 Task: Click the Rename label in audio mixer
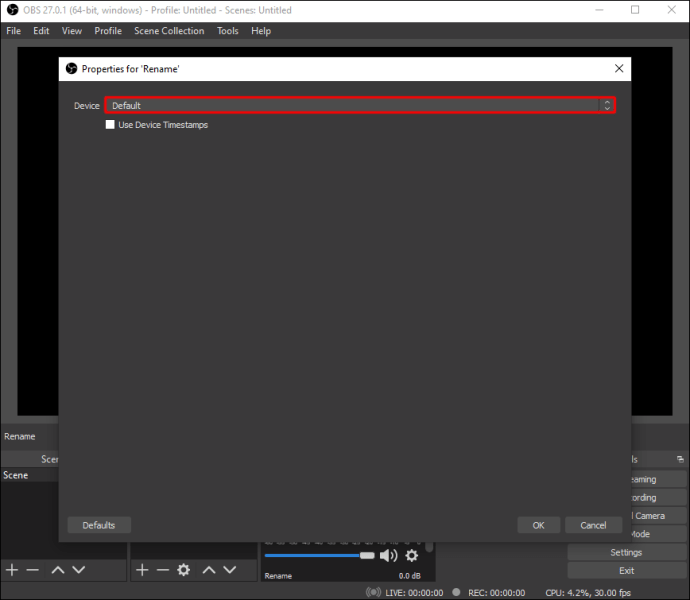(x=278, y=576)
